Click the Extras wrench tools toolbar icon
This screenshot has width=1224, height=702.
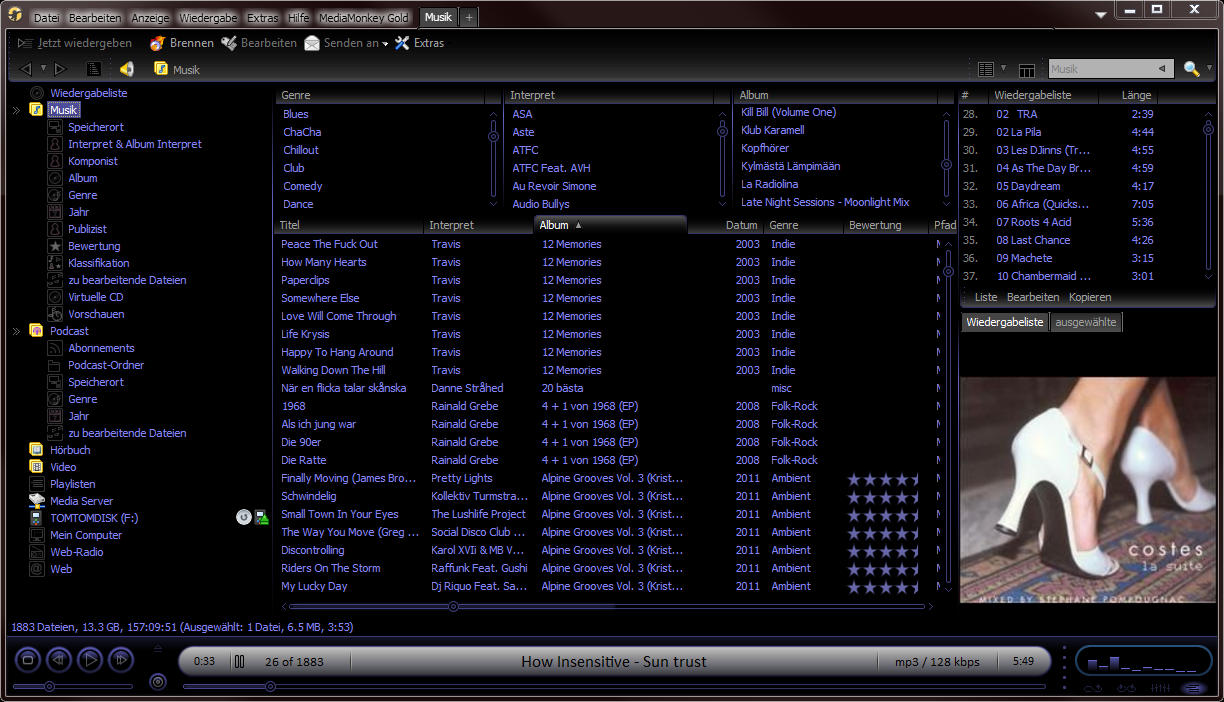coord(402,43)
